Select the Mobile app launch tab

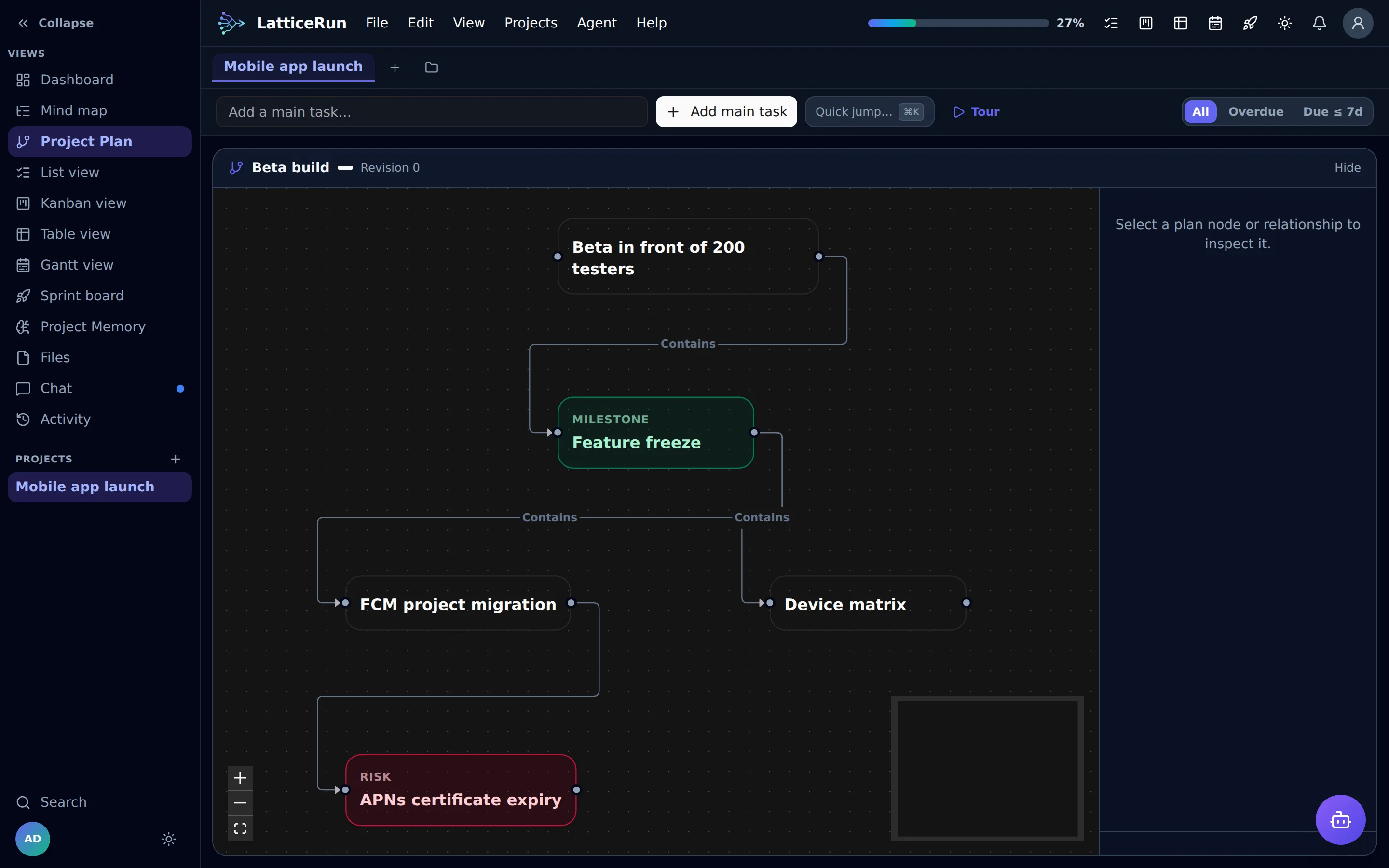point(293,67)
